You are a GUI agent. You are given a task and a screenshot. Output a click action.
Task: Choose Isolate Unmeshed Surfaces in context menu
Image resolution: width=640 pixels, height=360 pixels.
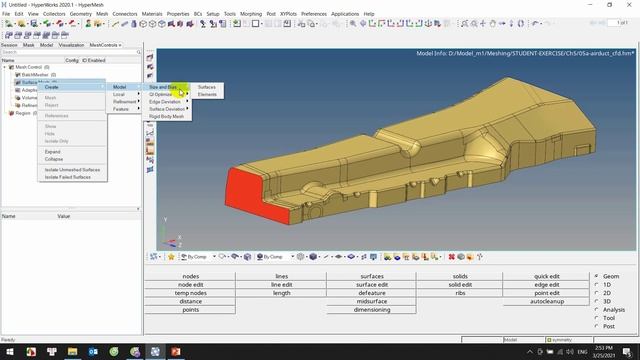[x=72, y=170]
